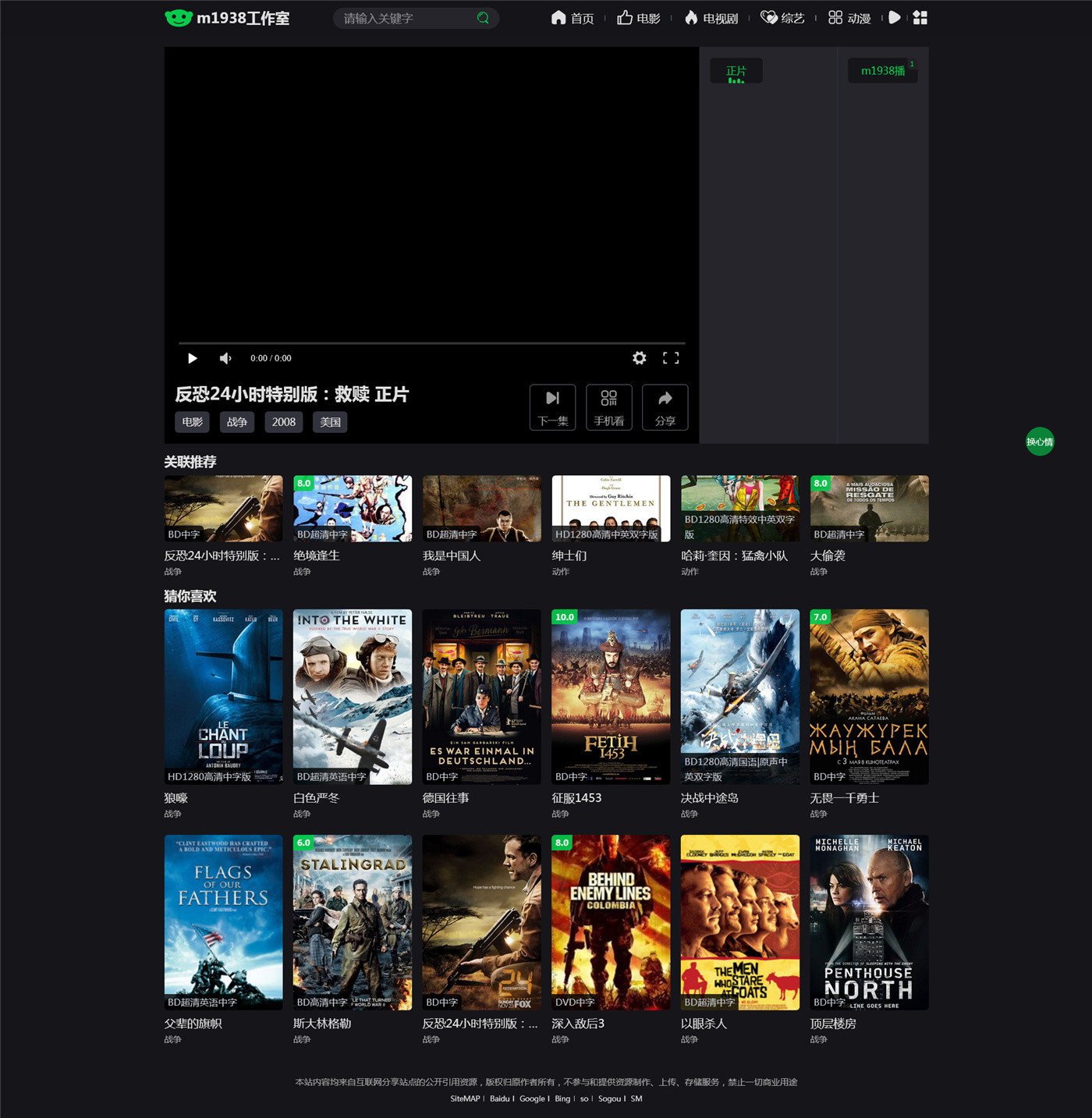Screen dimensions: 1092x1118
Task: Open the 无畏一千勇士 movie poster
Action: point(870,697)
